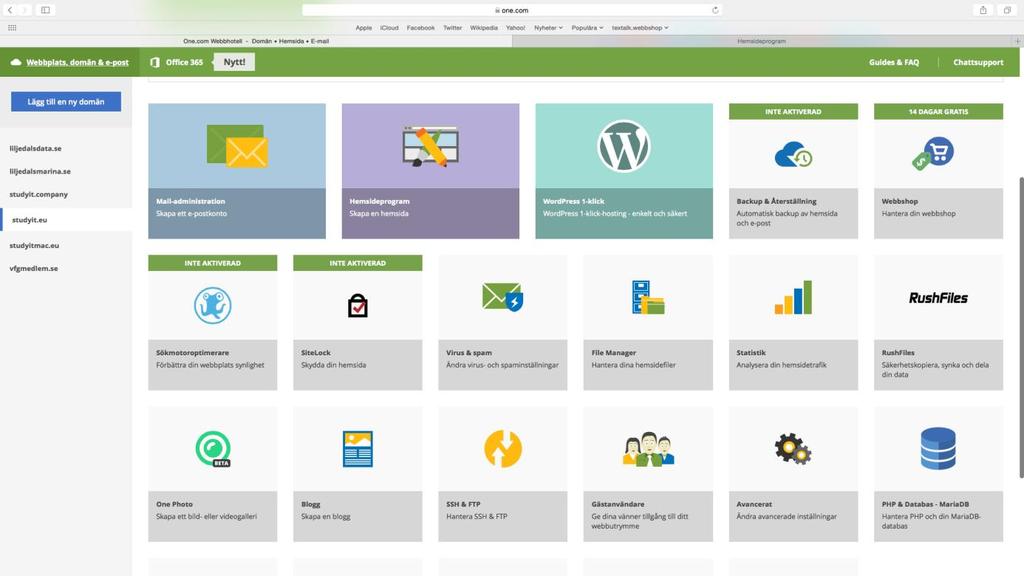Open Statistik bar chart icon
Screen dimensions: 1024x576
click(793, 297)
